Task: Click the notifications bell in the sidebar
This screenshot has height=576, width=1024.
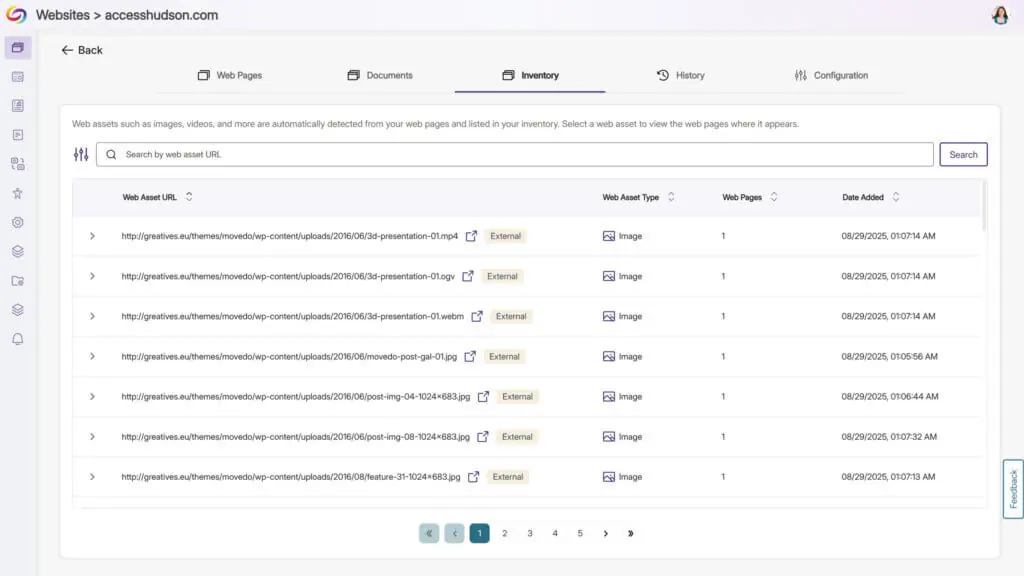Action: coord(18,339)
